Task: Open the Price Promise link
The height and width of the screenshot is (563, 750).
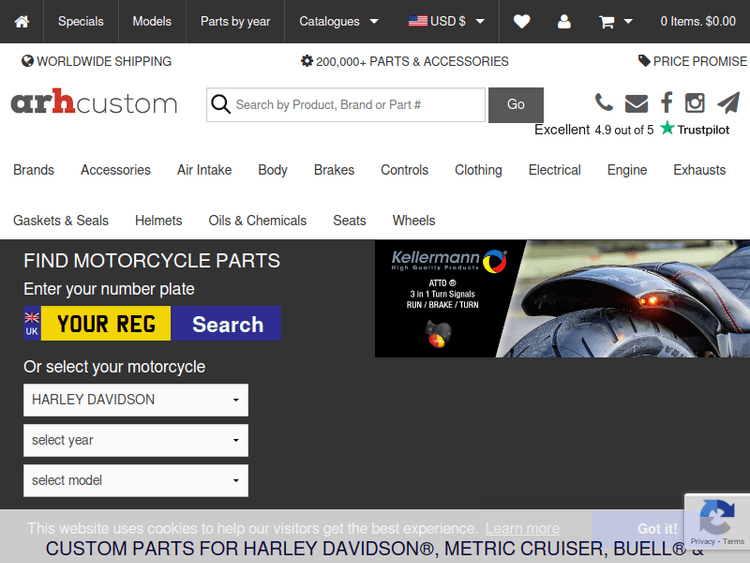Action: [692, 61]
